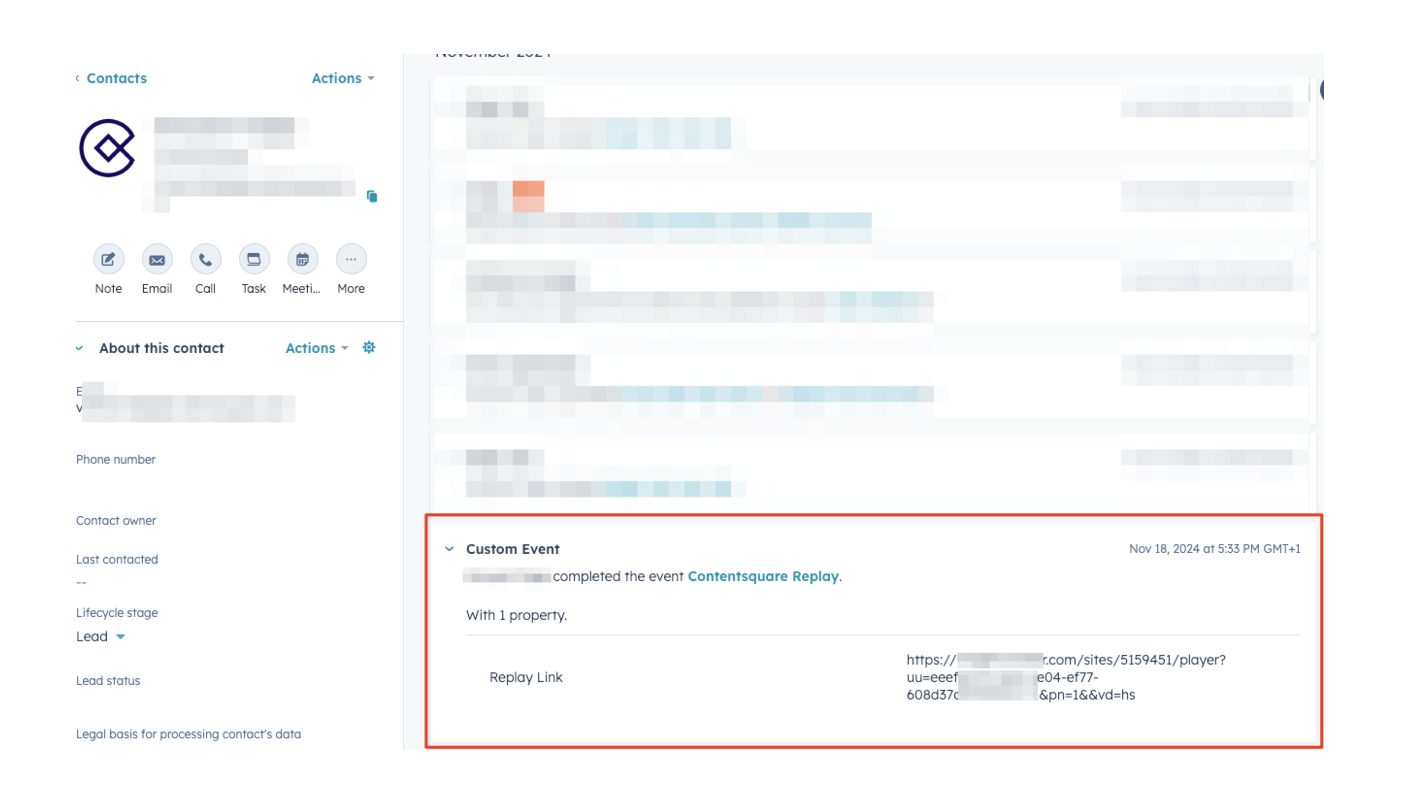
Task: Copy contact email with copy icon
Action: 372,196
